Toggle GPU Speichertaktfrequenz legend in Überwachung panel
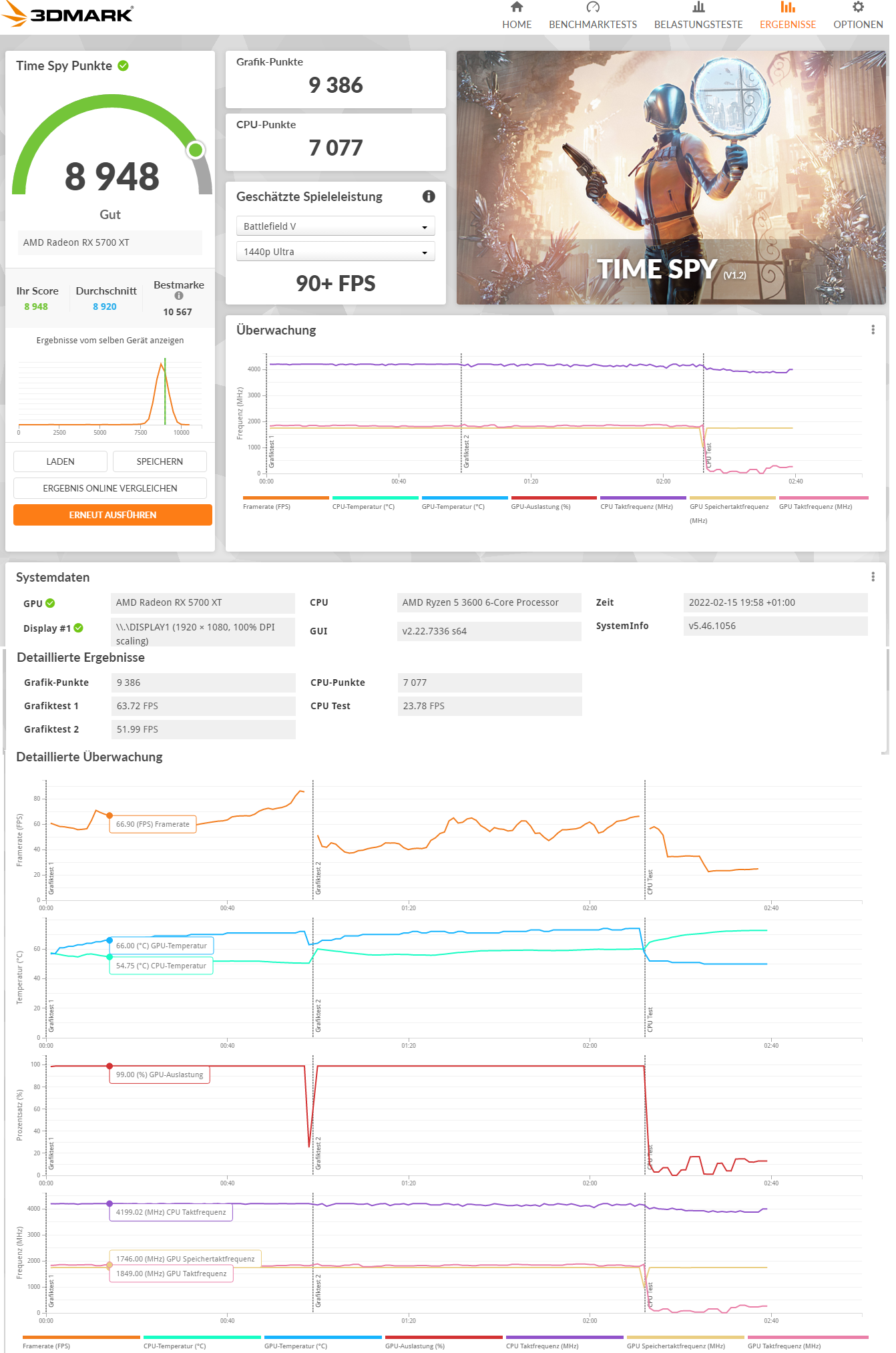Viewport: 896px width, 1353px height. [x=732, y=510]
